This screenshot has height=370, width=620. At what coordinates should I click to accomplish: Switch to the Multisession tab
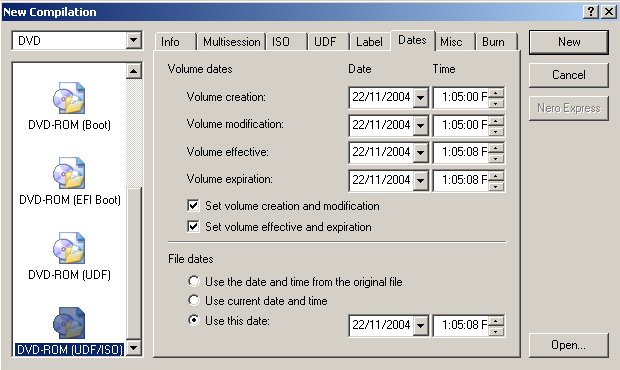pyautogui.click(x=231, y=42)
